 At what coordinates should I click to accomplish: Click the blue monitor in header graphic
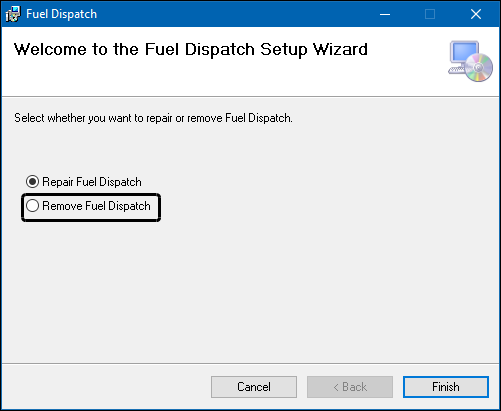pyautogui.click(x=463, y=53)
